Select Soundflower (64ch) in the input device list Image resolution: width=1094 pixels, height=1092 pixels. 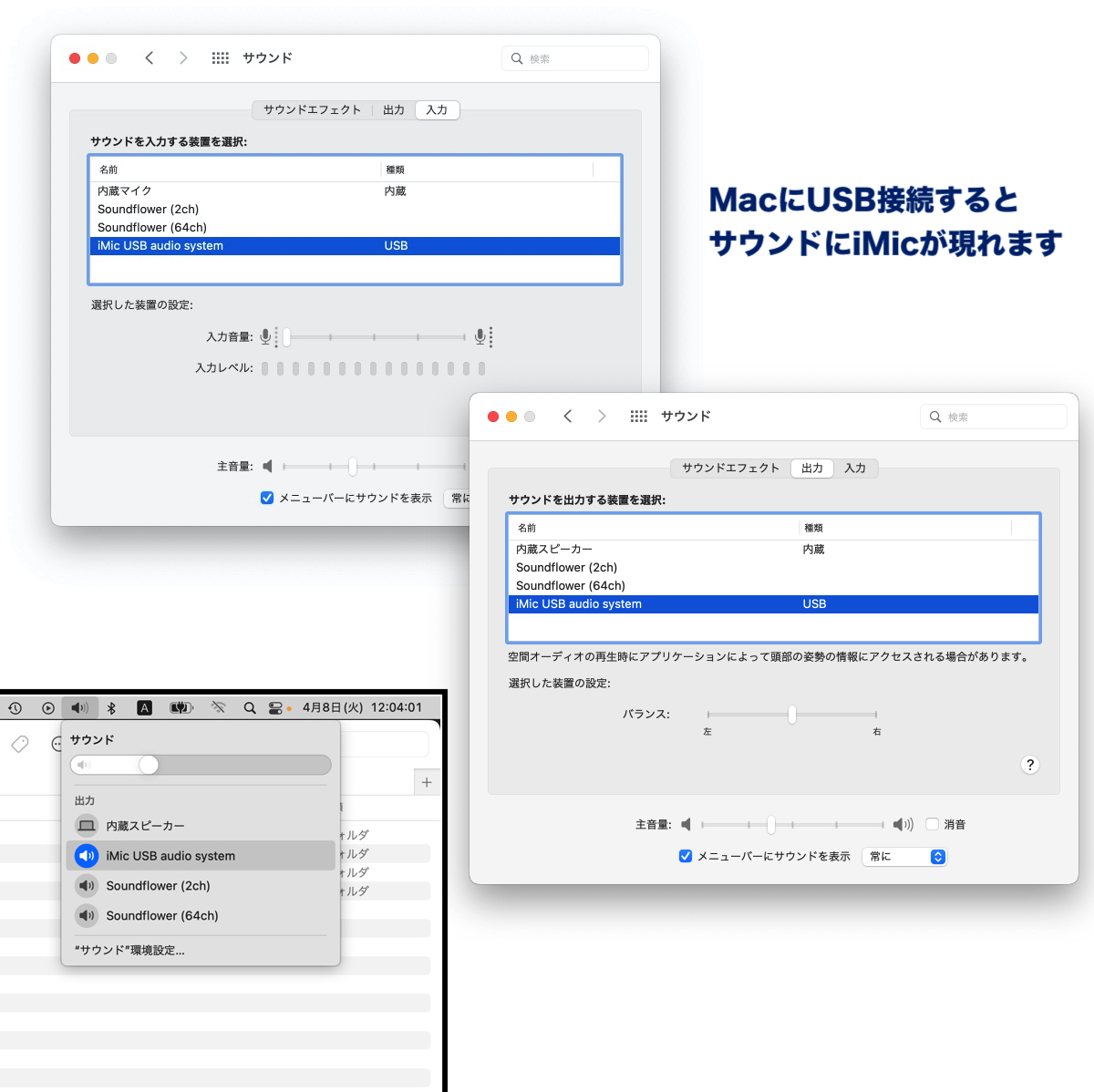[356, 228]
